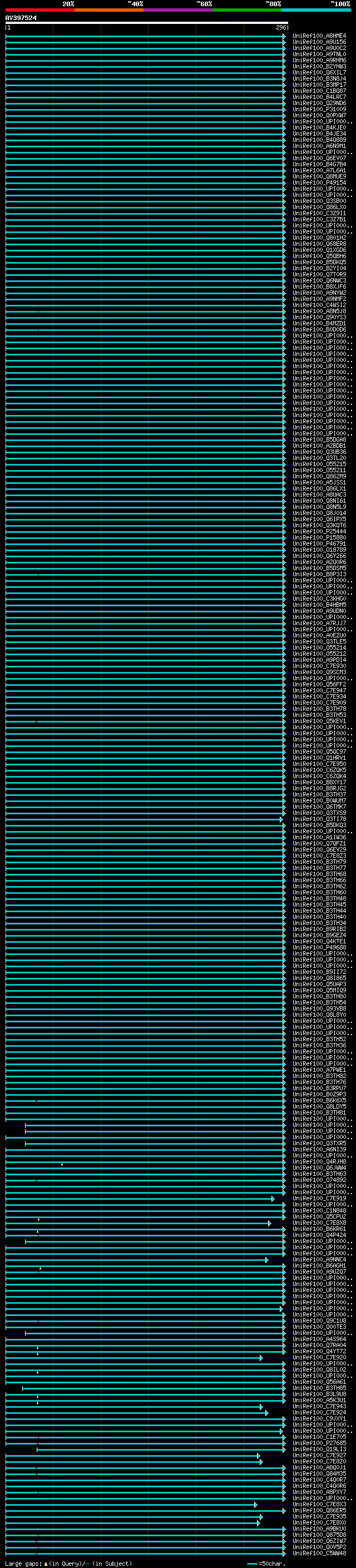This screenshot has height=1568, width=356.
Task: Select hit label UniRef100_Q7T0R9
Action: (319, 275)
